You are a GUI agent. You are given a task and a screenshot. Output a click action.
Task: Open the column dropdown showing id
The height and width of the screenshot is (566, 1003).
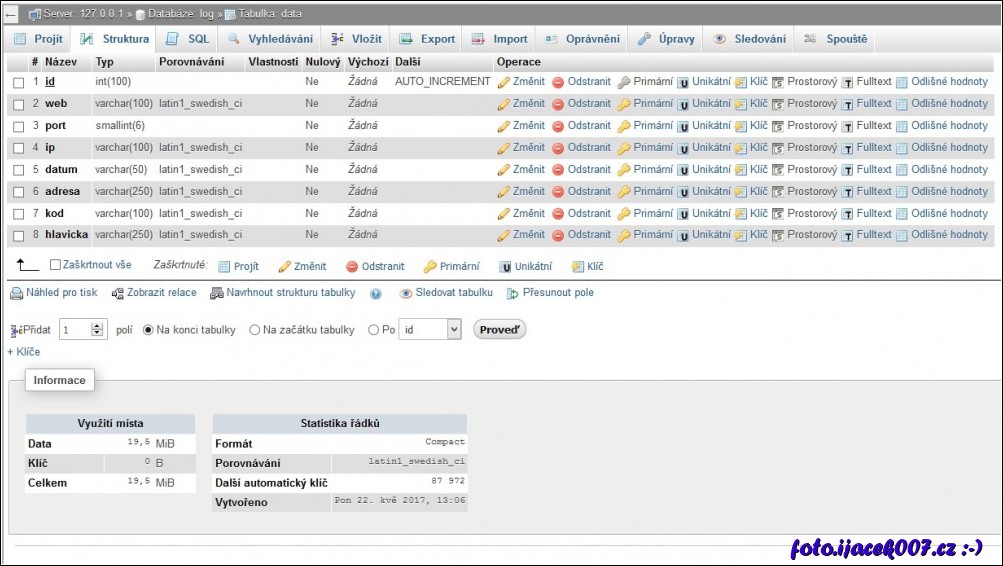pos(430,330)
